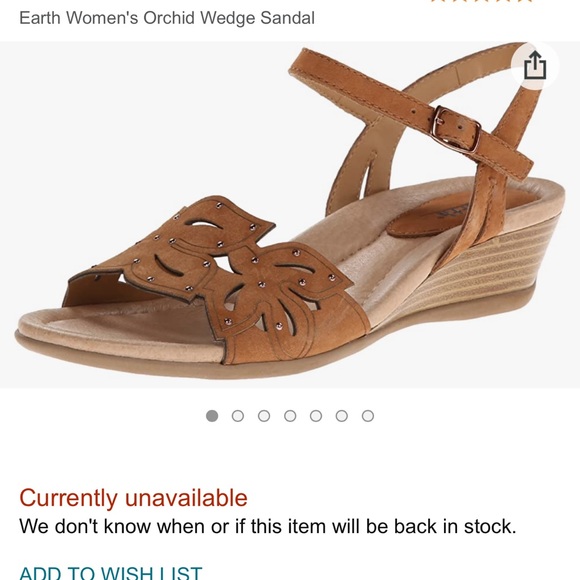The width and height of the screenshot is (580, 580).
Task: Tap the star rating at top right
Action: (x=483, y=1)
